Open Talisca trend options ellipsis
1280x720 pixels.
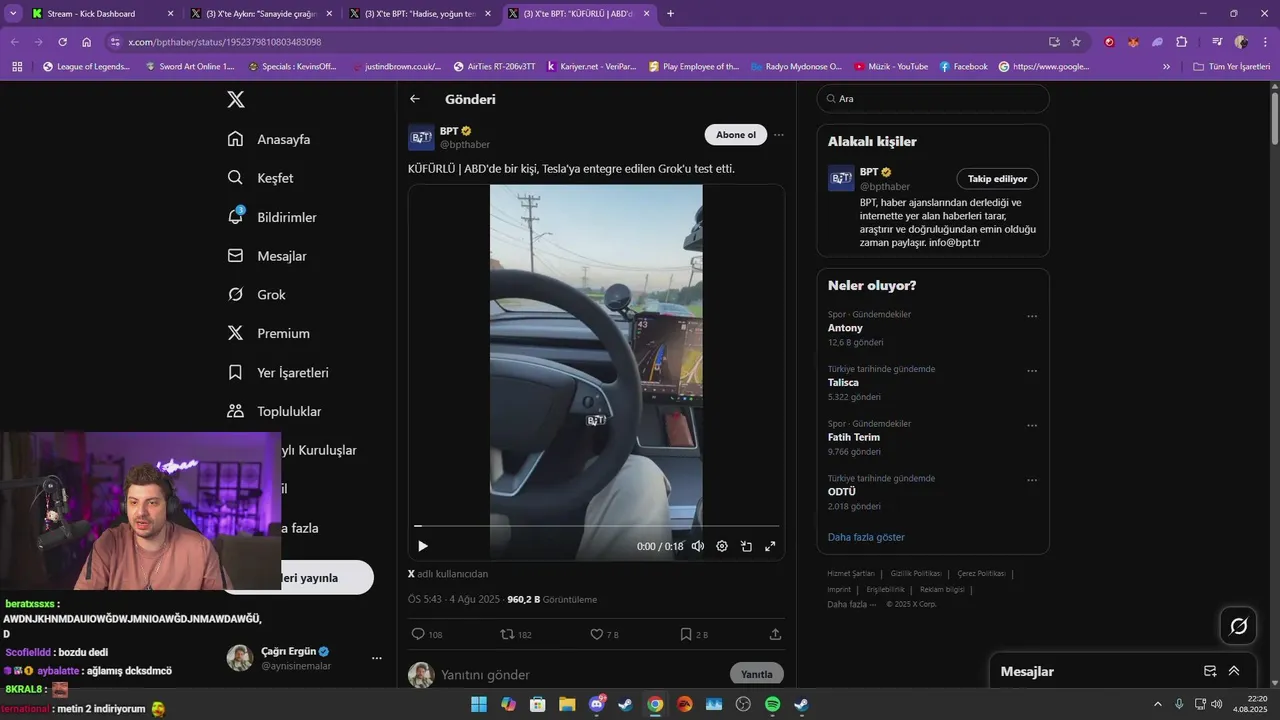tap(1032, 371)
